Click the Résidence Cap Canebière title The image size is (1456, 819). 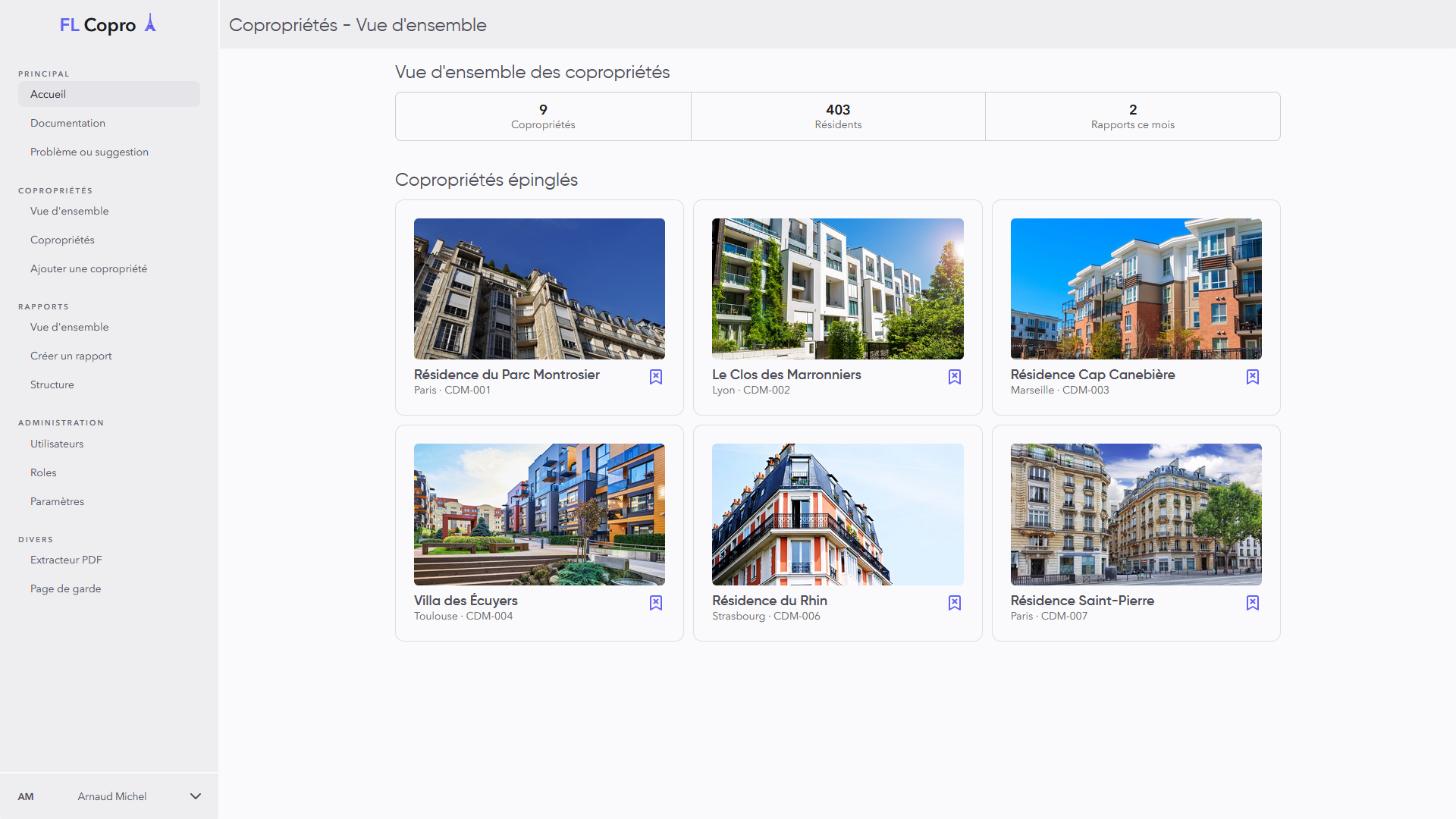click(1093, 375)
